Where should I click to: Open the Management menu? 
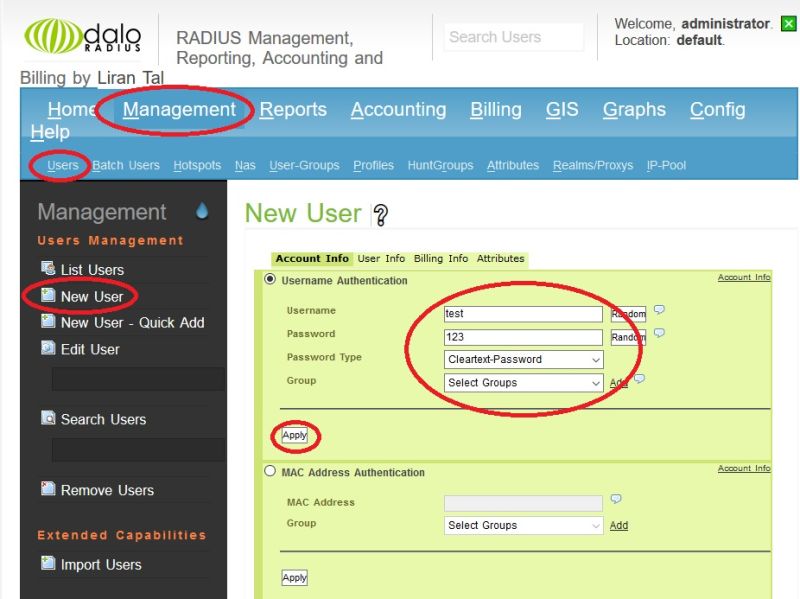click(x=179, y=110)
